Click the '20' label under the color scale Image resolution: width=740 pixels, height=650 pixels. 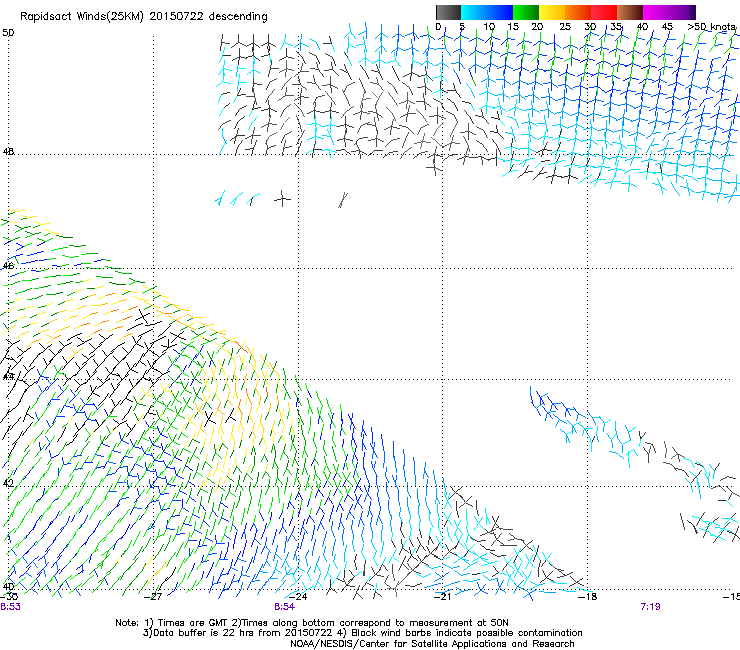coord(537,27)
